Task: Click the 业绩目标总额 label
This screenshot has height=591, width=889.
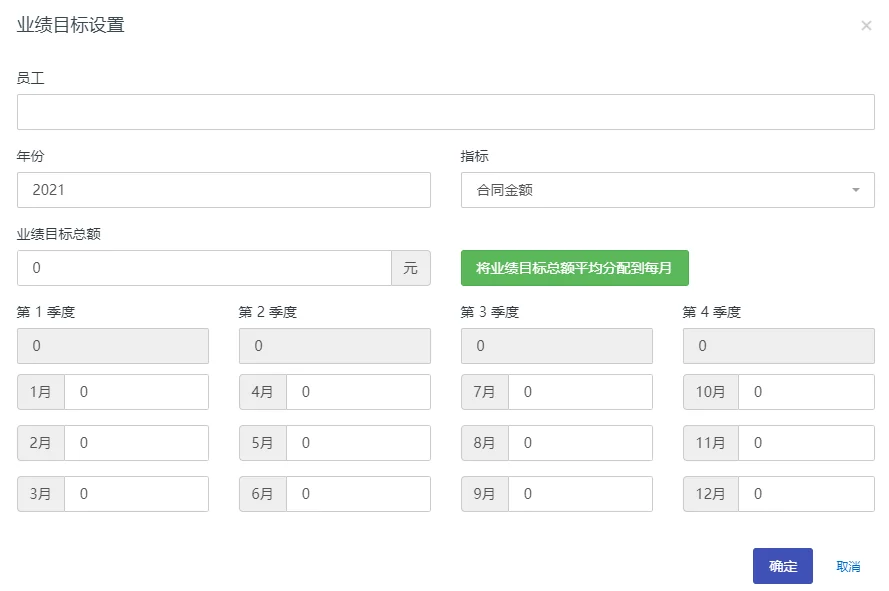Action: tap(59, 234)
